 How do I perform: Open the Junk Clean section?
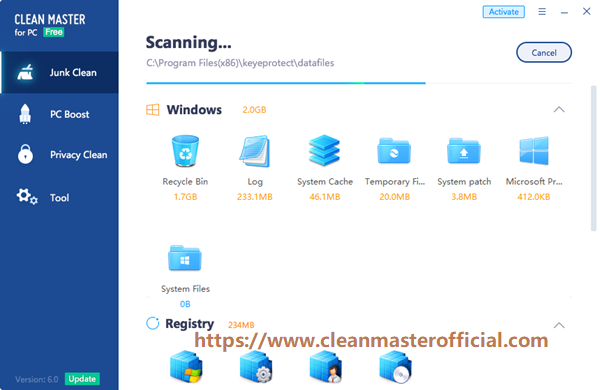tap(60, 72)
